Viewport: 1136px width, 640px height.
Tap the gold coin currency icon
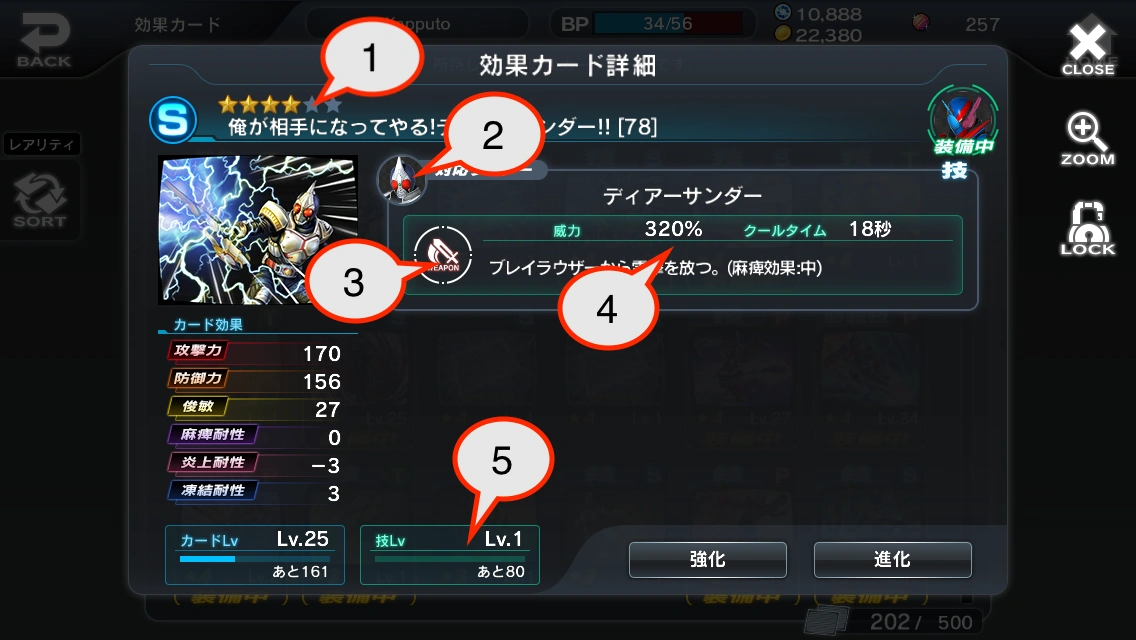782,33
